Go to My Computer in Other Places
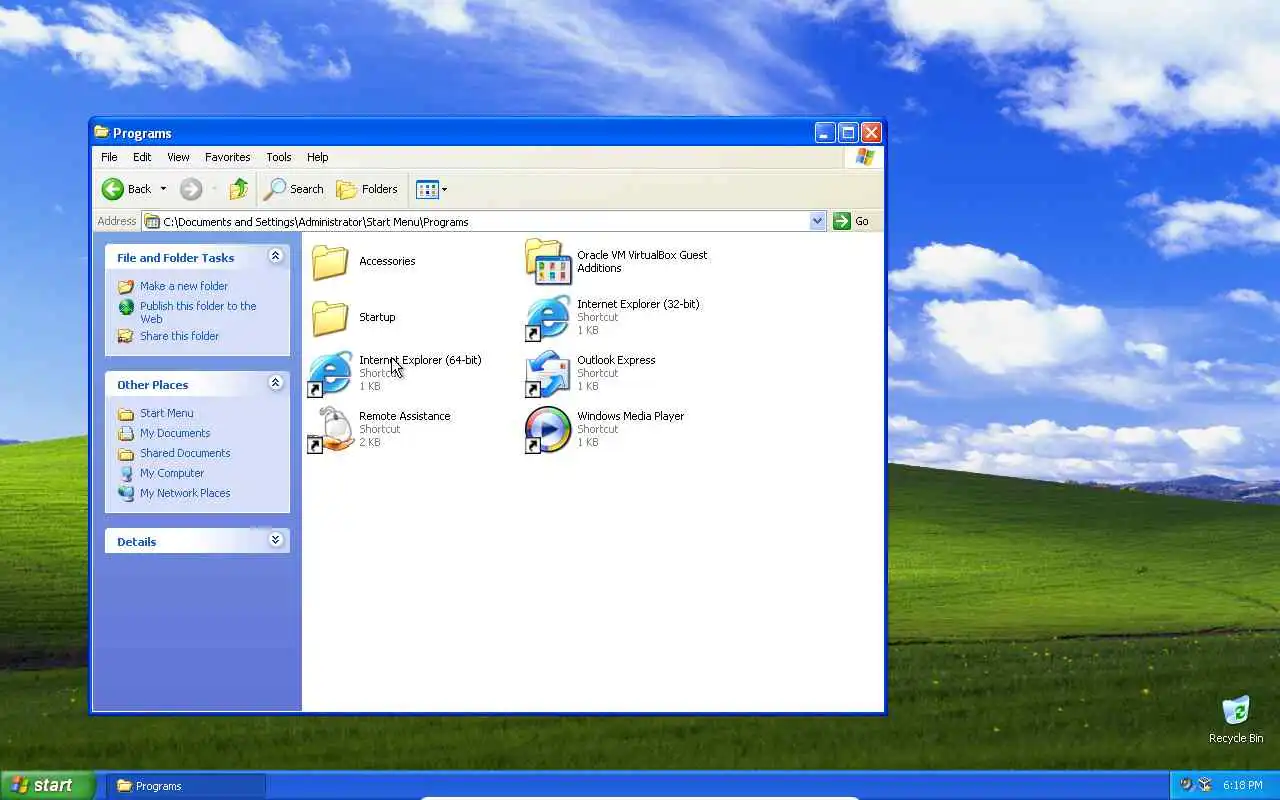1280x800 pixels. coord(172,473)
